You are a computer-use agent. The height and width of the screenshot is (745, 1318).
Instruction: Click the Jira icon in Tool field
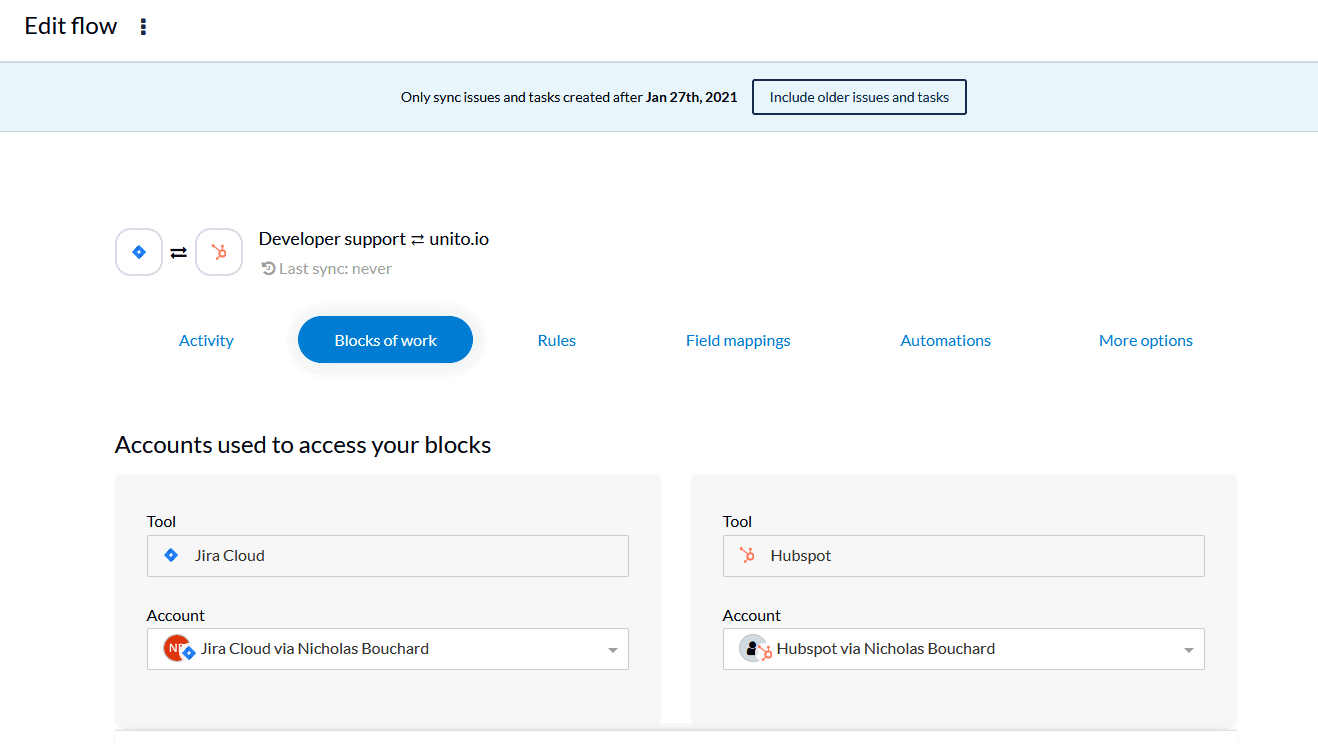point(171,555)
